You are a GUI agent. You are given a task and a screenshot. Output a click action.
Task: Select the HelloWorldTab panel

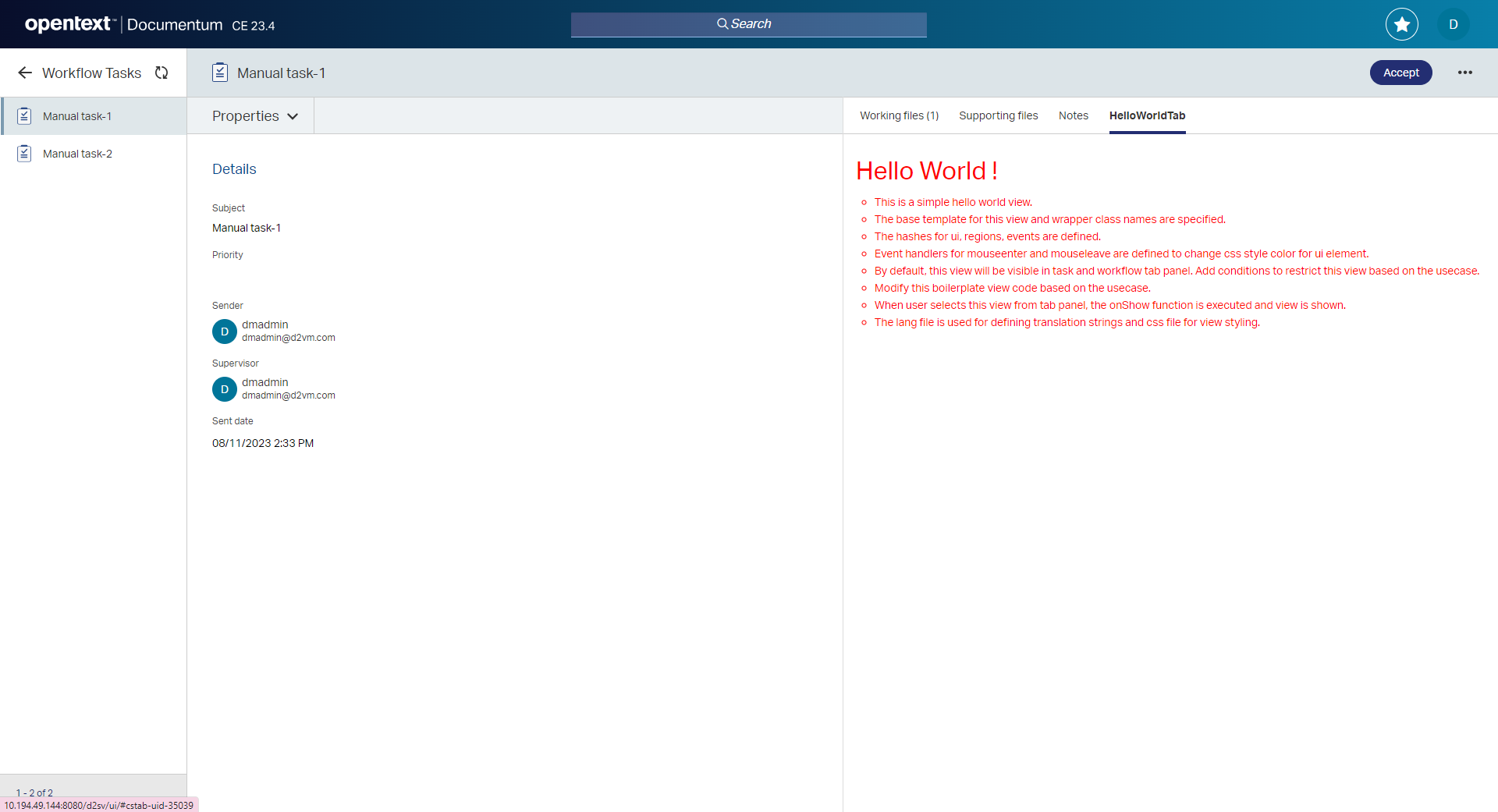click(1146, 115)
